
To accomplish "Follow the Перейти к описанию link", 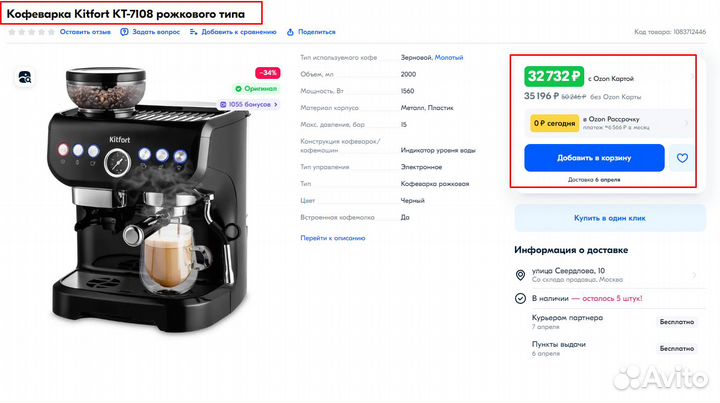I will pos(333,238).
